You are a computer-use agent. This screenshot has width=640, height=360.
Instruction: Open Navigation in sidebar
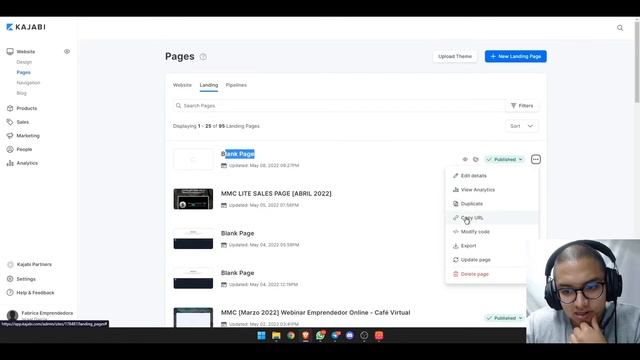click(x=28, y=82)
